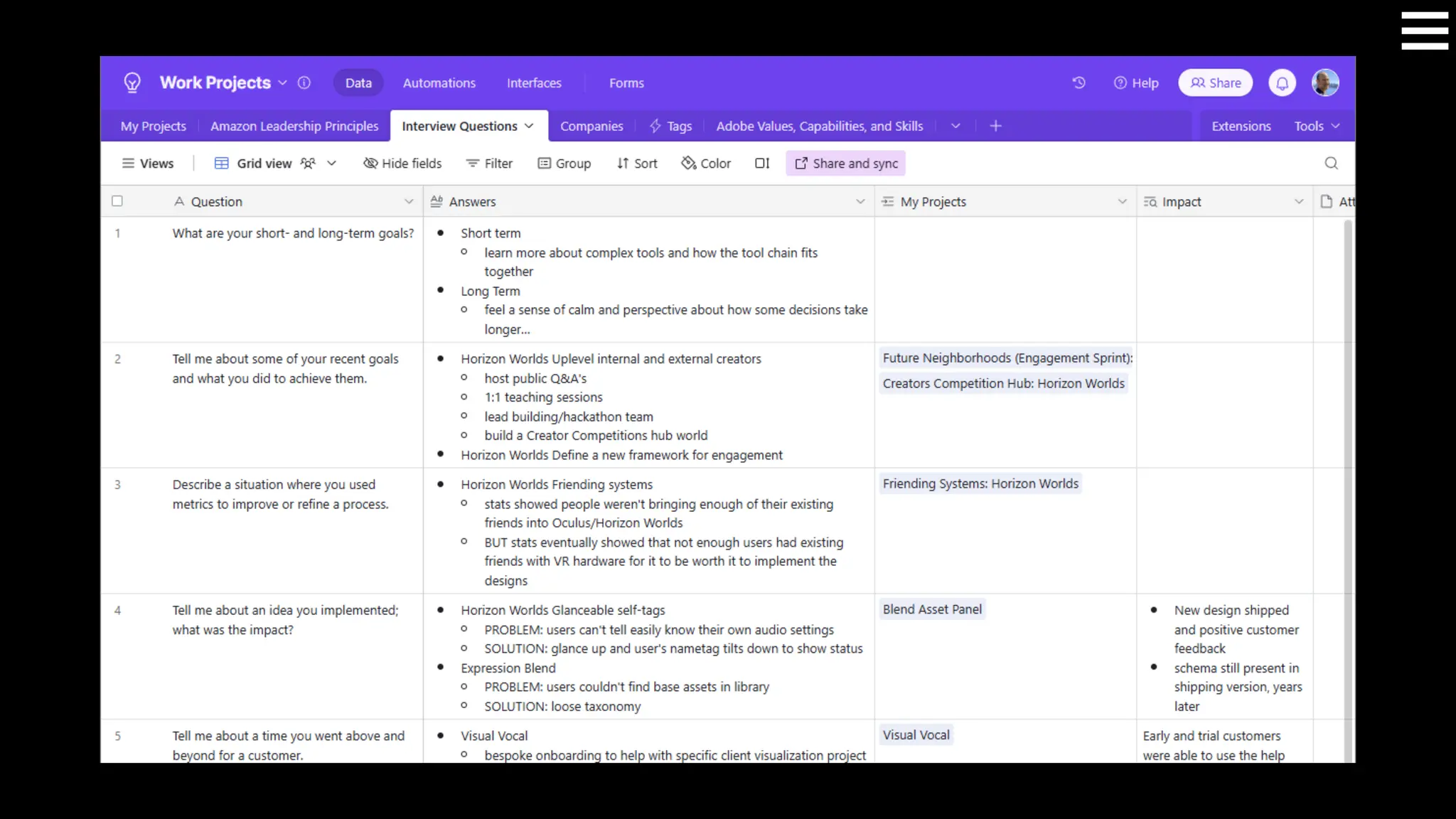Image resolution: width=1456 pixels, height=819 pixels.
Task: Open the hamburger menu at top right
Action: point(1424,31)
